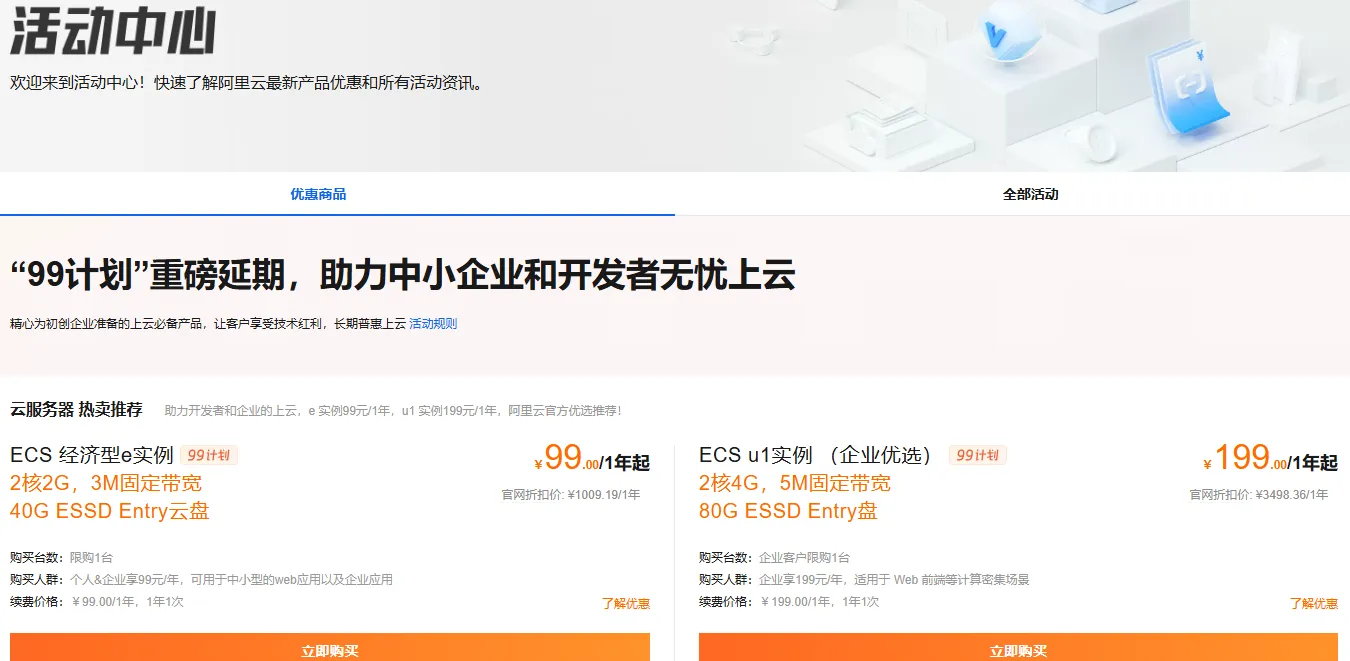Viewport: 1350px width, 661px height.
Task: Click 立即购买 for ECS 经济型e实例
Action: (x=330, y=647)
